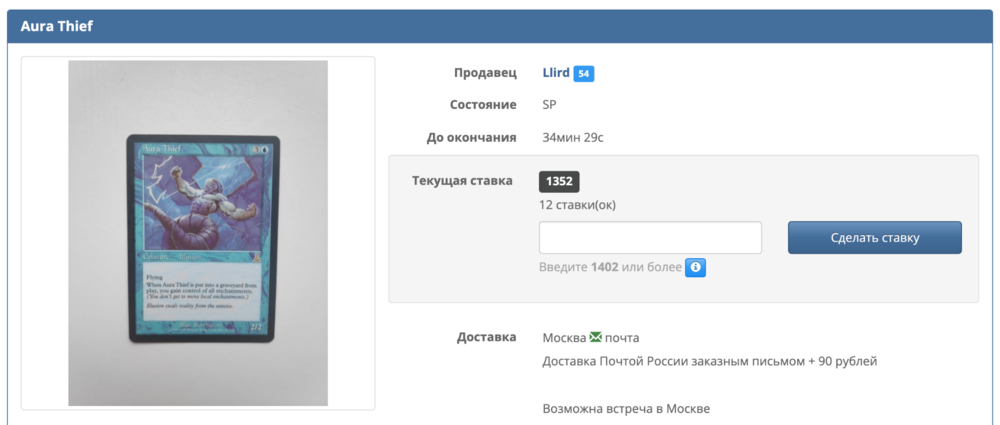
Task: Click the SP condition value
Action: (549, 105)
